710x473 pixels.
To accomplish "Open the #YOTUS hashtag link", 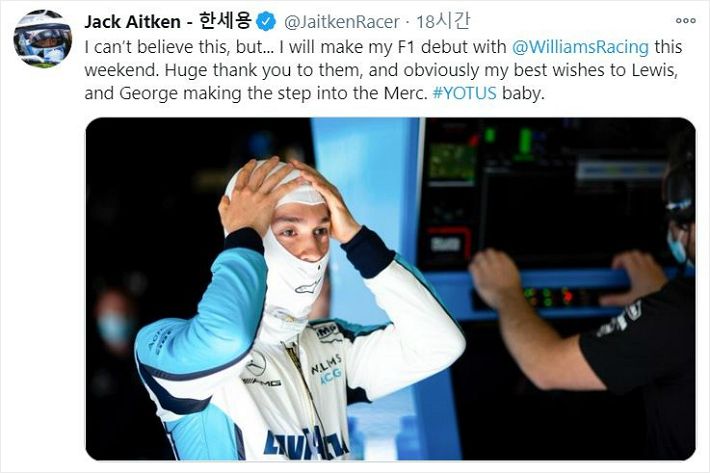I will point(465,93).
